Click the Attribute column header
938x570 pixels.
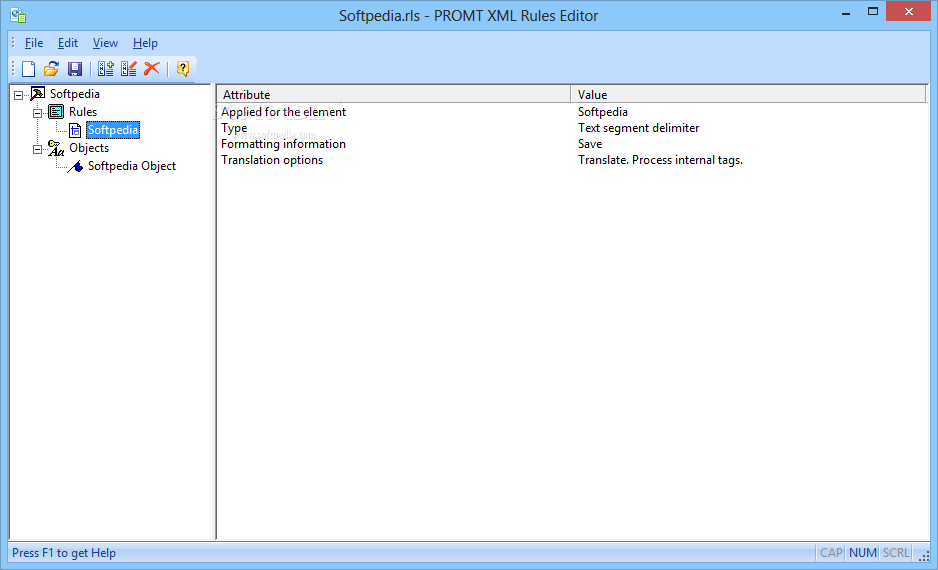click(394, 95)
